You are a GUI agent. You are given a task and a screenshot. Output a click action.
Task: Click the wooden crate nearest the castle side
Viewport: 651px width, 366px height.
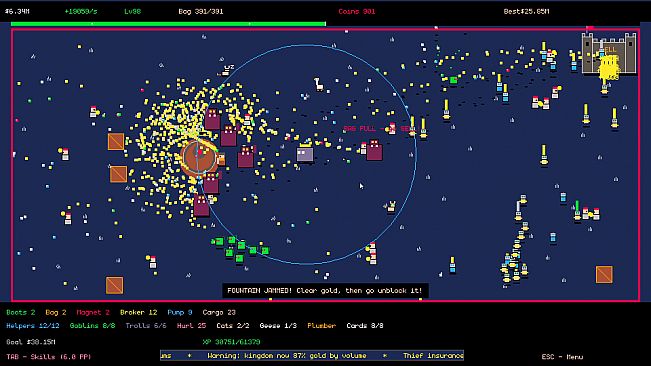point(604,275)
